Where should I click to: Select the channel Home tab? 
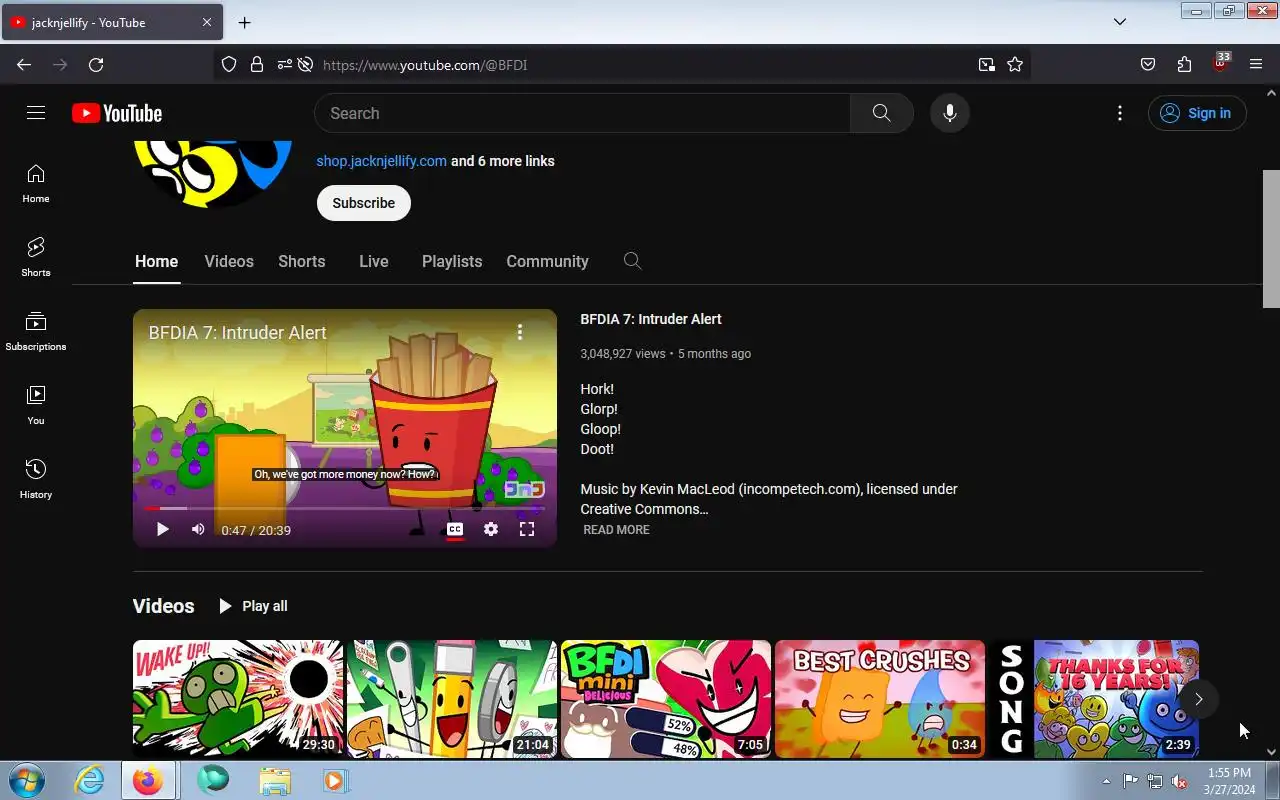pyautogui.click(x=156, y=261)
